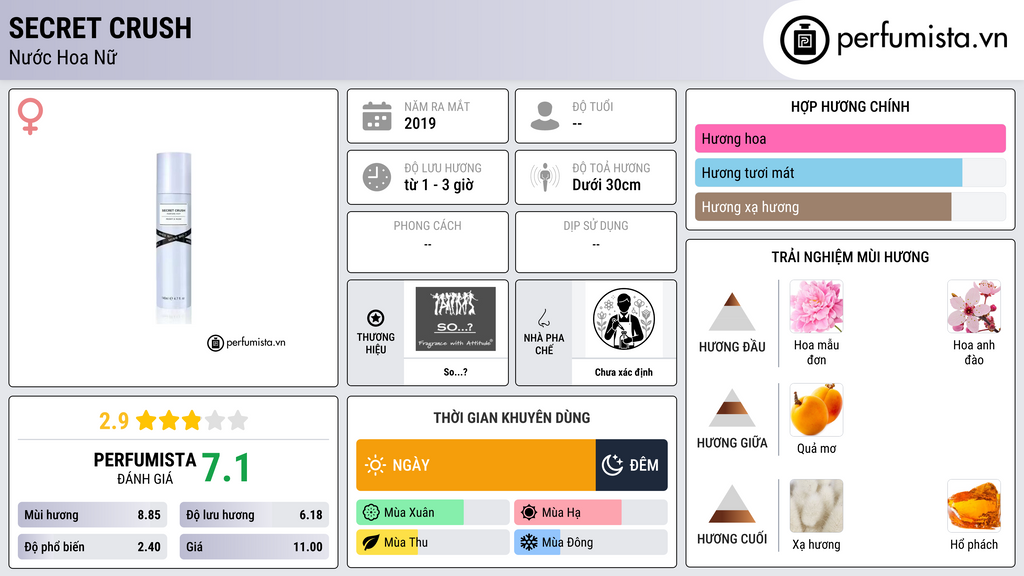Click the THỜI GIAN KHUYÊN DÙNG heading
Viewport: 1024px width, 576px height.
pos(511,418)
